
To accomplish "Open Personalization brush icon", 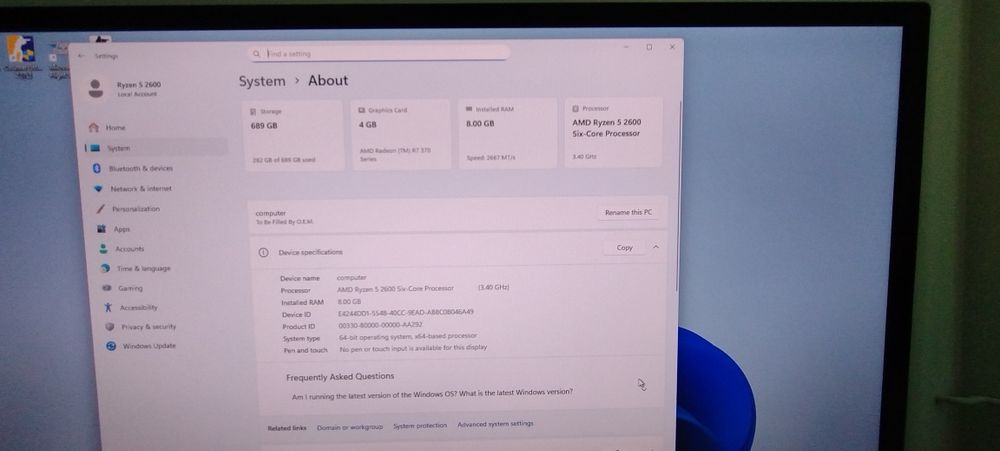I will click(x=100, y=209).
